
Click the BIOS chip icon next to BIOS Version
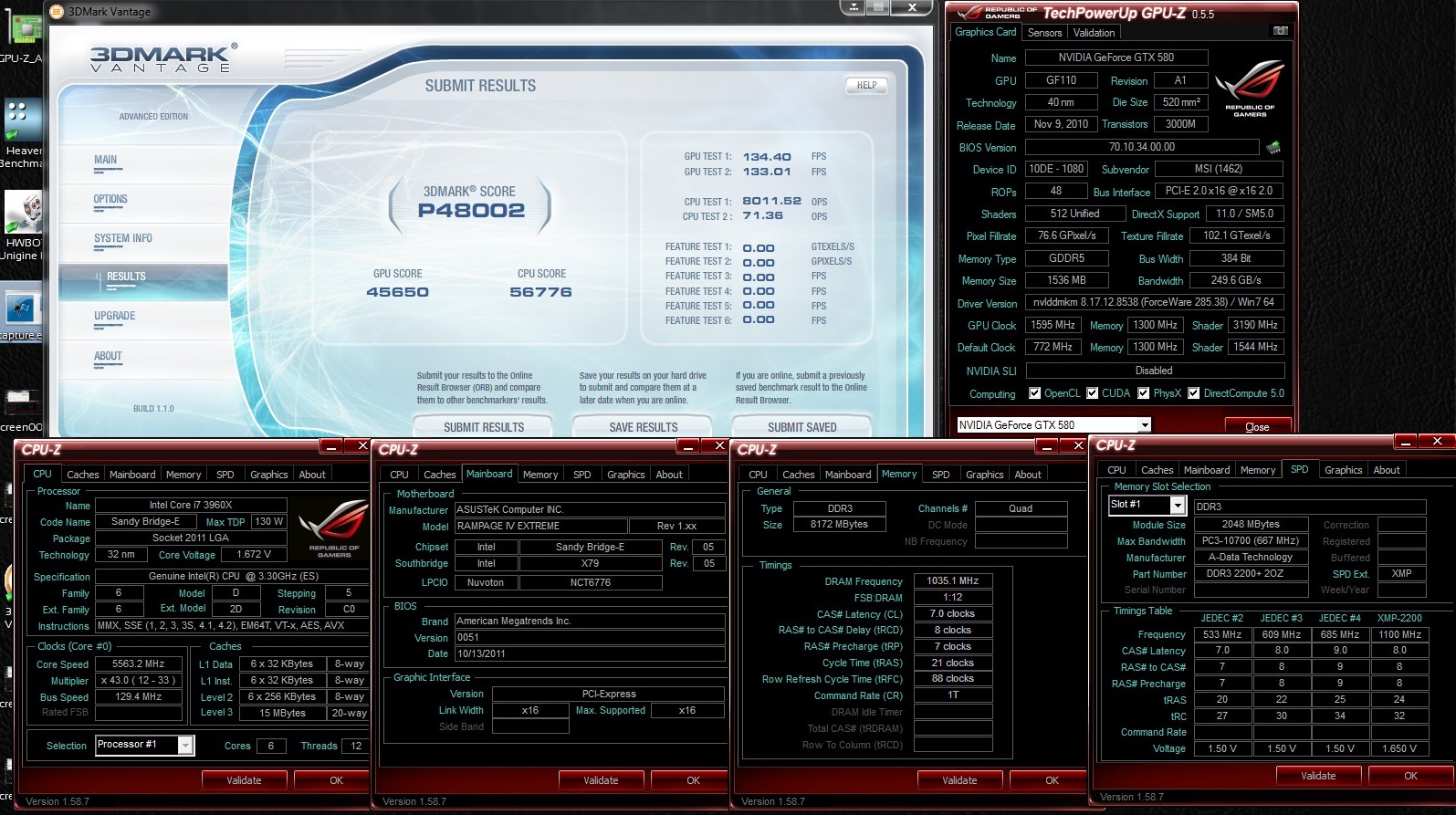click(1273, 147)
